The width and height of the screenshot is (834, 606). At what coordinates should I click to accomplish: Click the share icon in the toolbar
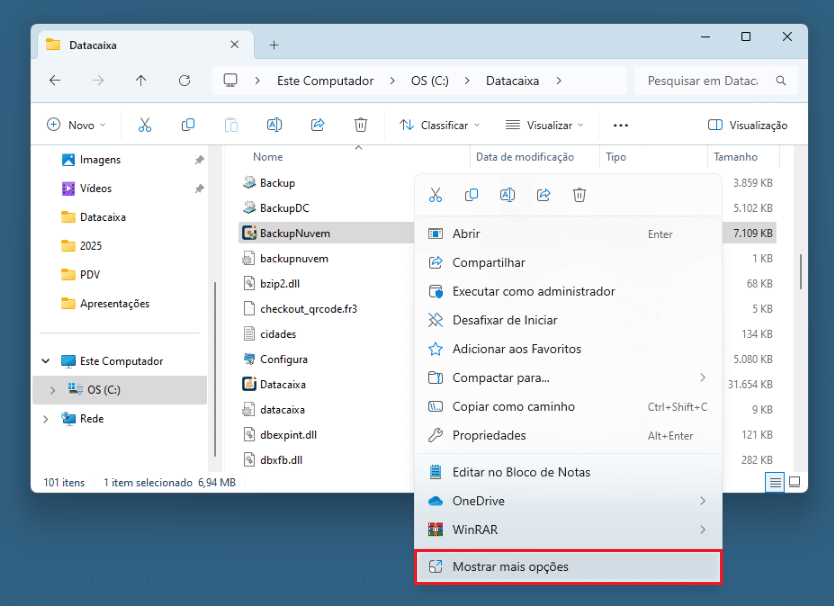[318, 125]
